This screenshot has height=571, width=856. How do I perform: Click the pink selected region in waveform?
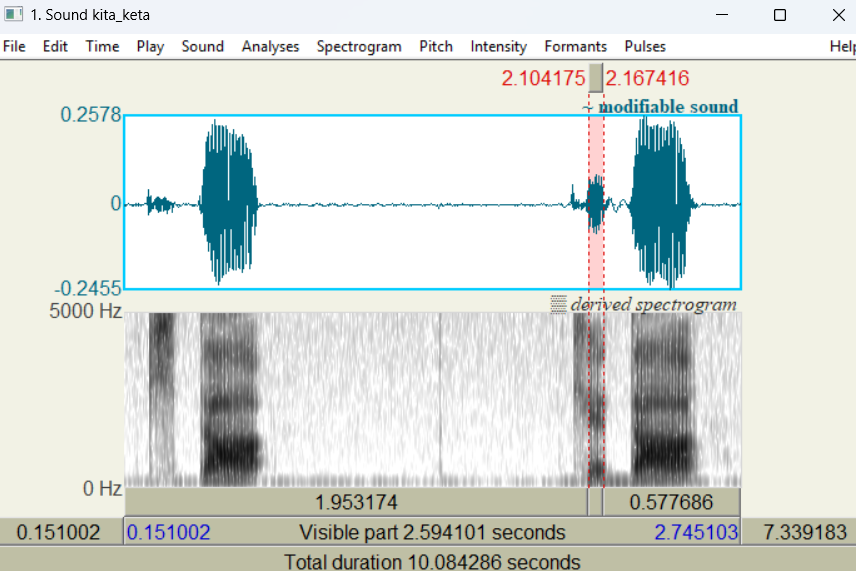(596, 202)
